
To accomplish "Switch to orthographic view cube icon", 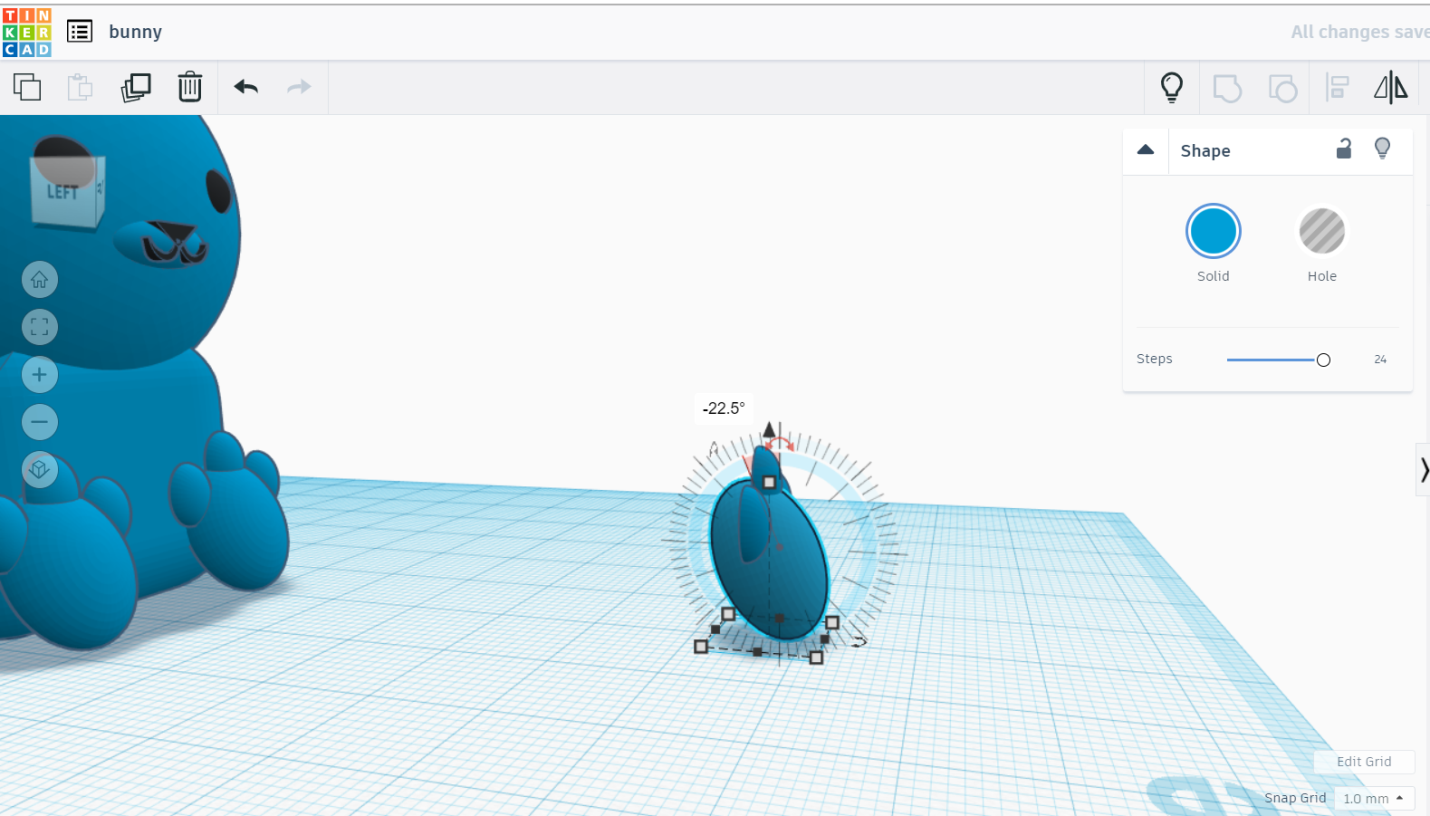I will 40,469.
